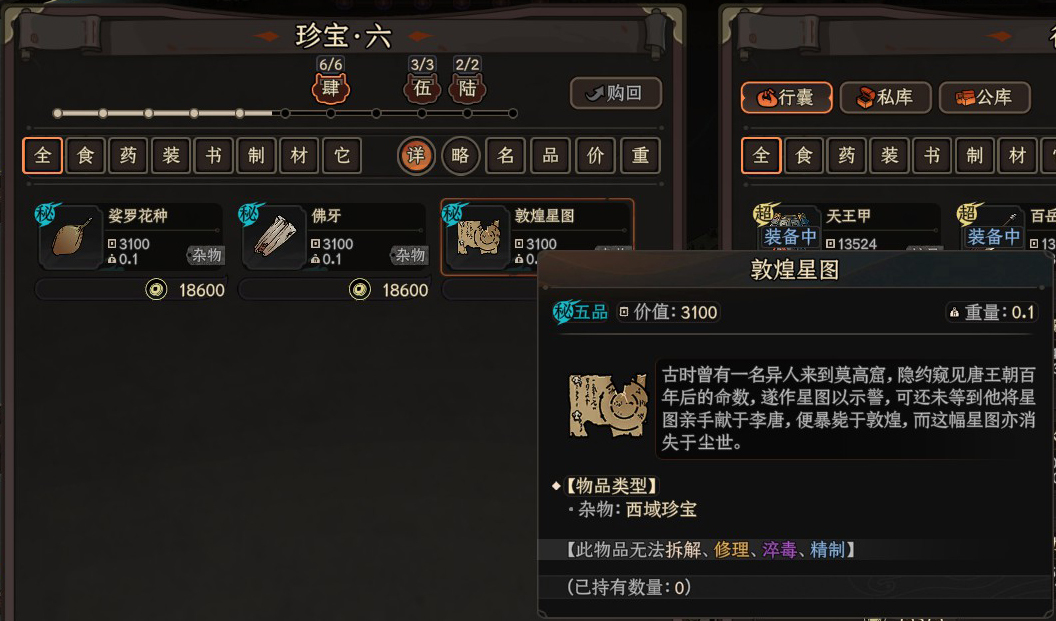This screenshot has height=621, width=1056.
Task: Select the 佛牙 relic item icon
Action: coord(274,238)
